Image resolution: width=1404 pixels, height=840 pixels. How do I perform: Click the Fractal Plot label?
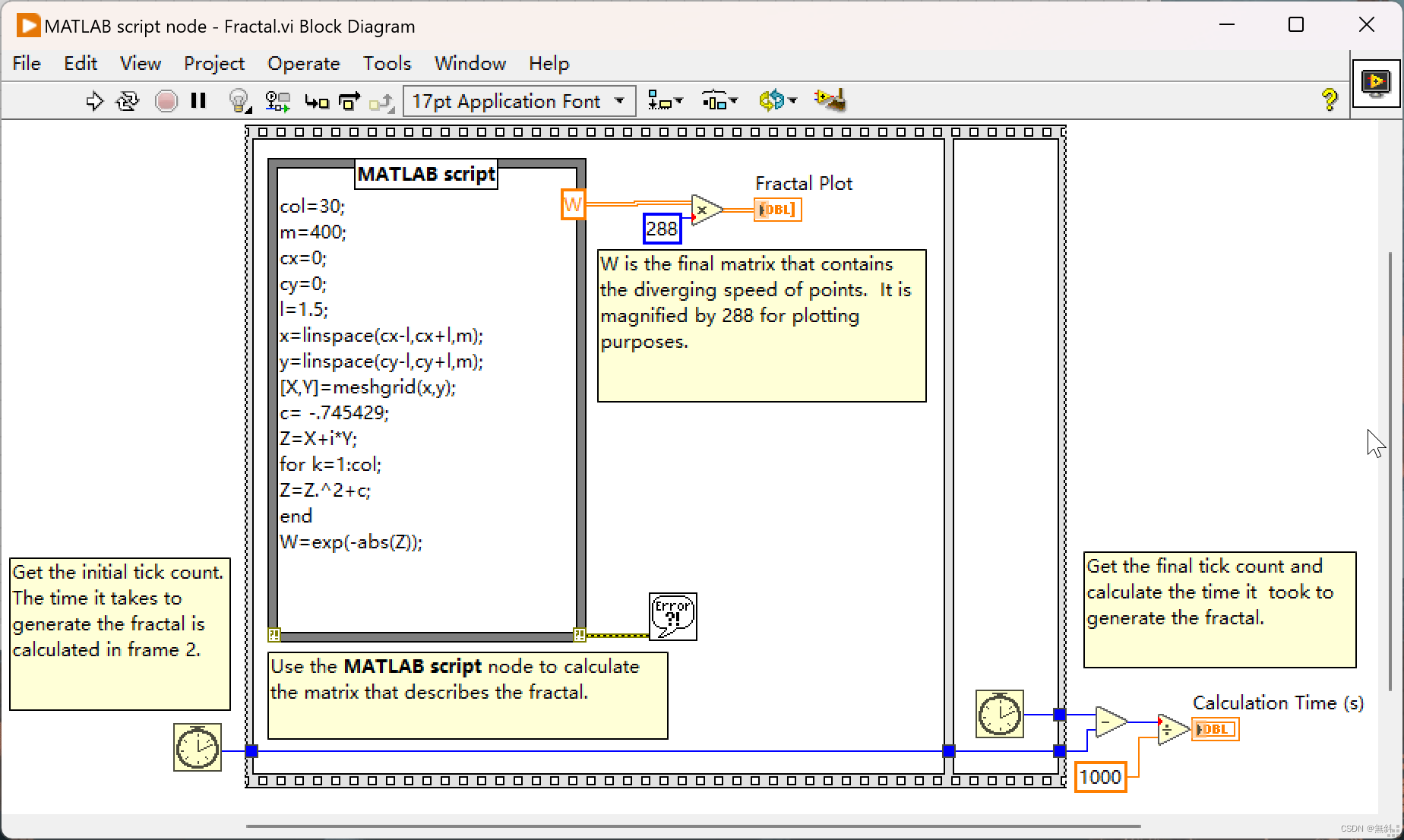pos(804,184)
